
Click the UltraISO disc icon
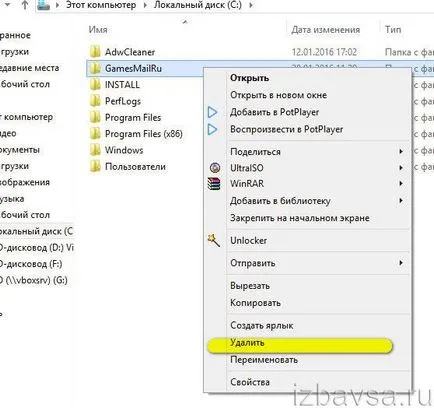point(215,167)
